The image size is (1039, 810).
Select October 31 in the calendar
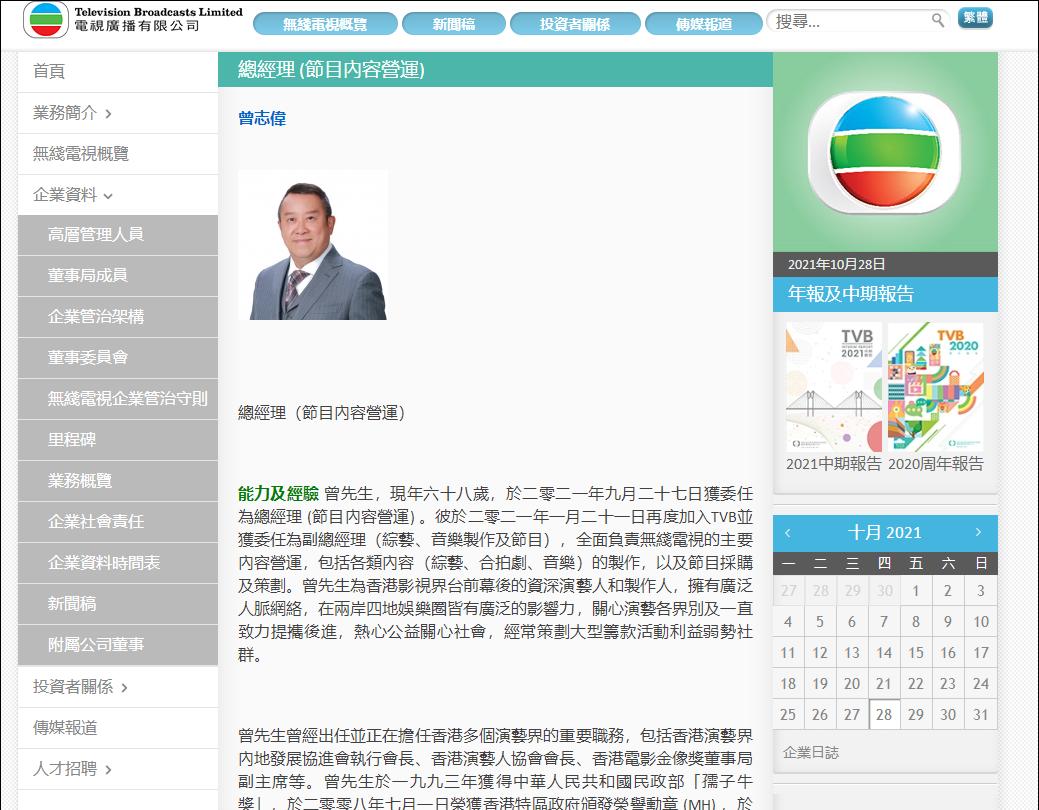click(x=981, y=715)
